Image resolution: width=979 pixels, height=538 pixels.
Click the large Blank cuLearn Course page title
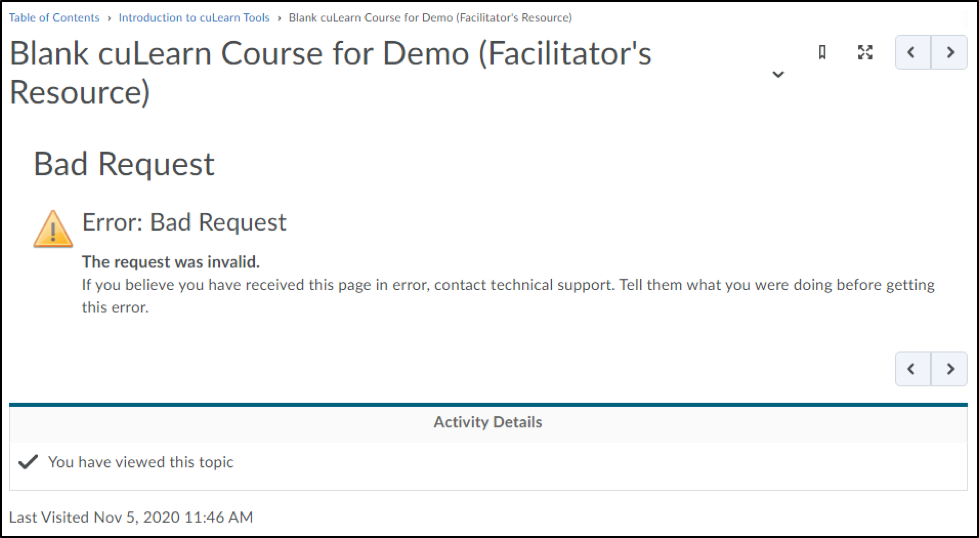coord(330,72)
